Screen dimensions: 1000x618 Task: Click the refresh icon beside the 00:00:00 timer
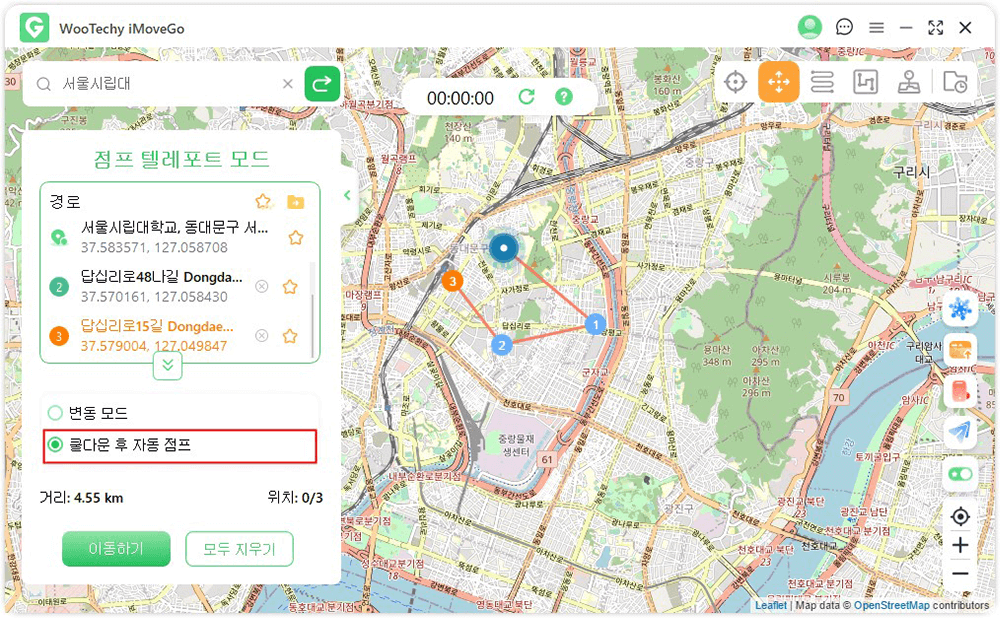pyautogui.click(x=527, y=96)
